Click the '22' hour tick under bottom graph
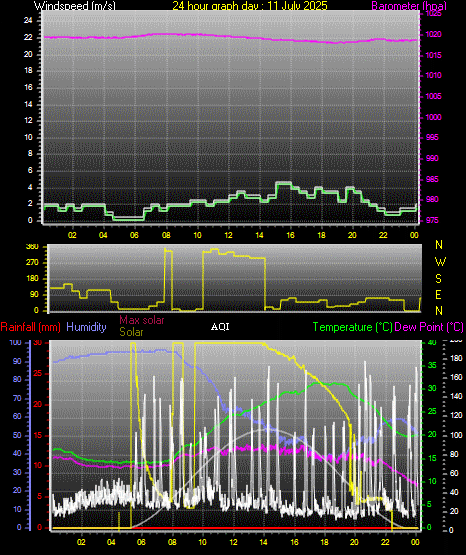Image resolution: width=466 pixels, height=555 pixels. [x=385, y=542]
